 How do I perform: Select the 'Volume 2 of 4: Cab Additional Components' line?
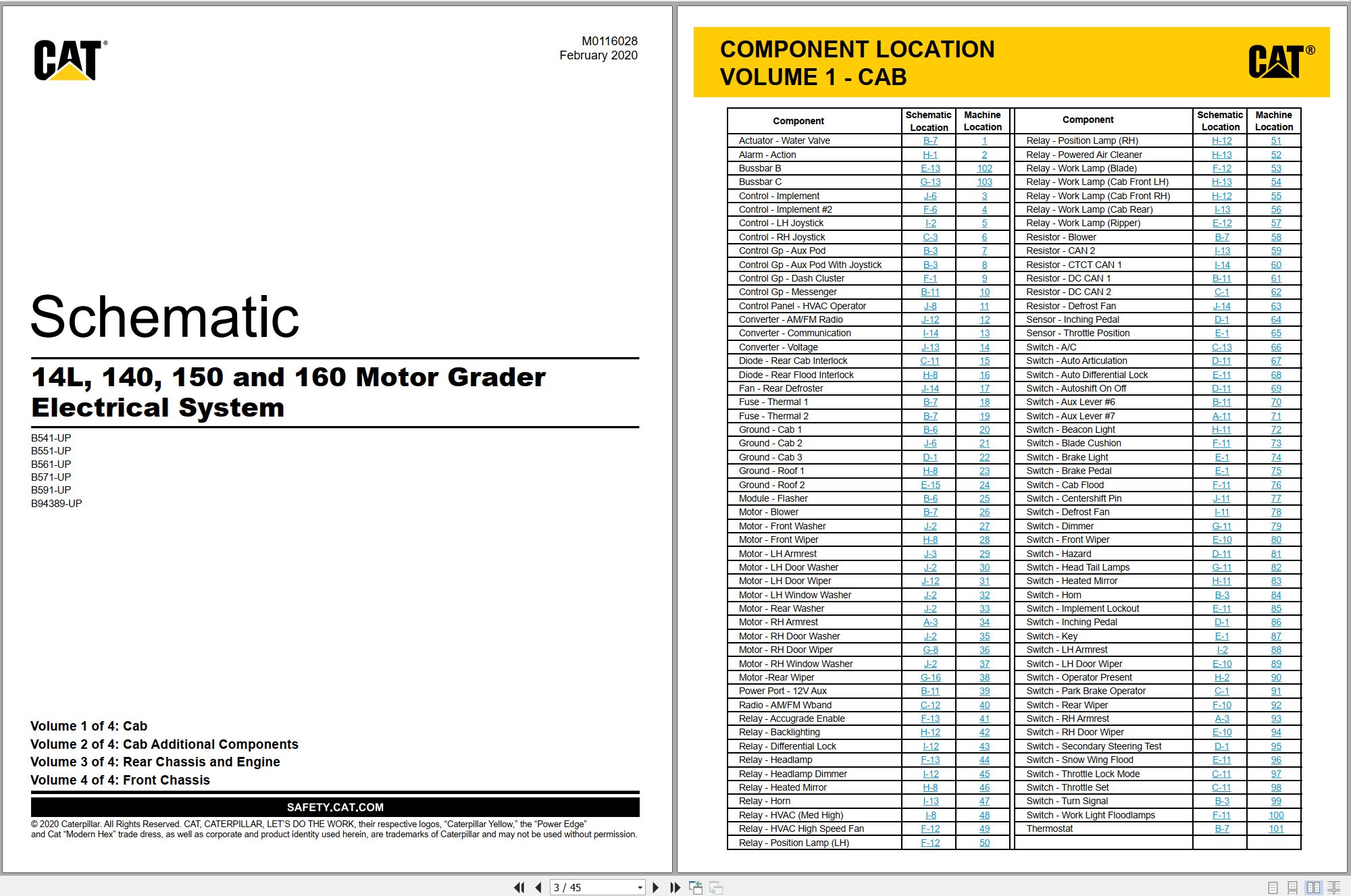(164, 744)
